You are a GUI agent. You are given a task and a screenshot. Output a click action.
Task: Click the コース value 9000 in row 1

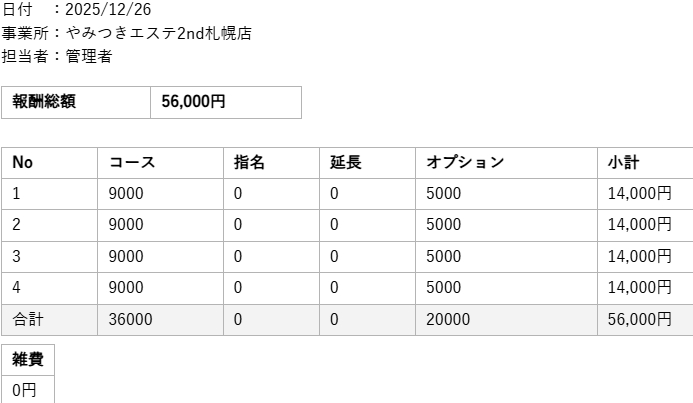(x=126, y=194)
